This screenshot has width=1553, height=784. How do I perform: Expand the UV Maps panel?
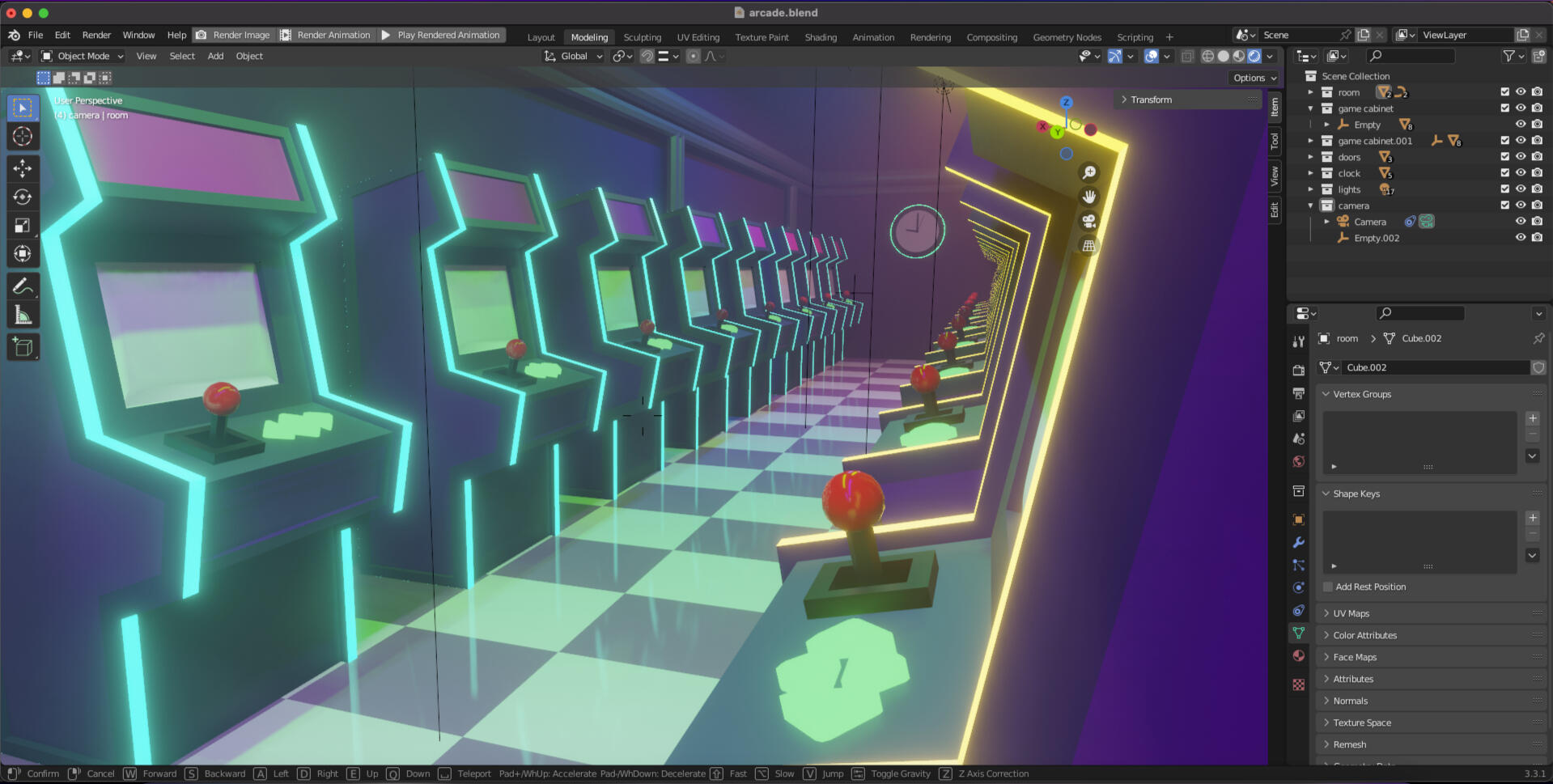pos(1351,613)
